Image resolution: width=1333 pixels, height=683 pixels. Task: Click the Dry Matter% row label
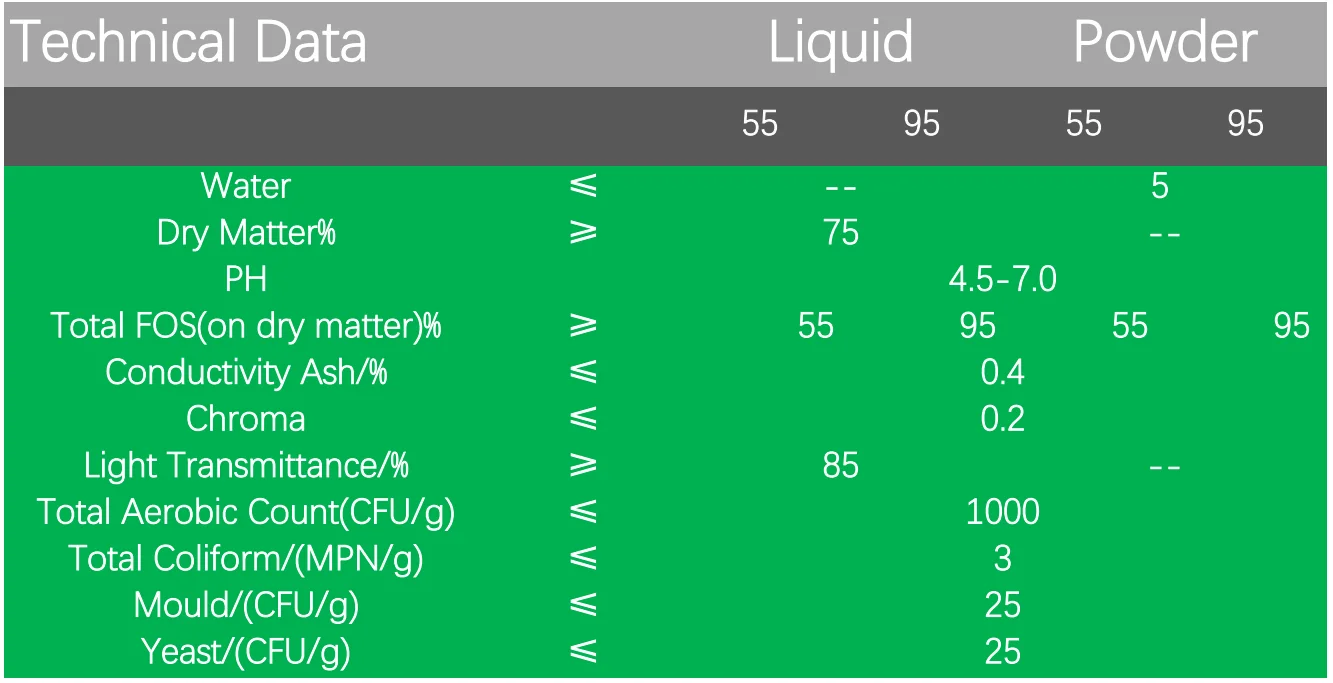pyautogui.click(x=245, y=233)
